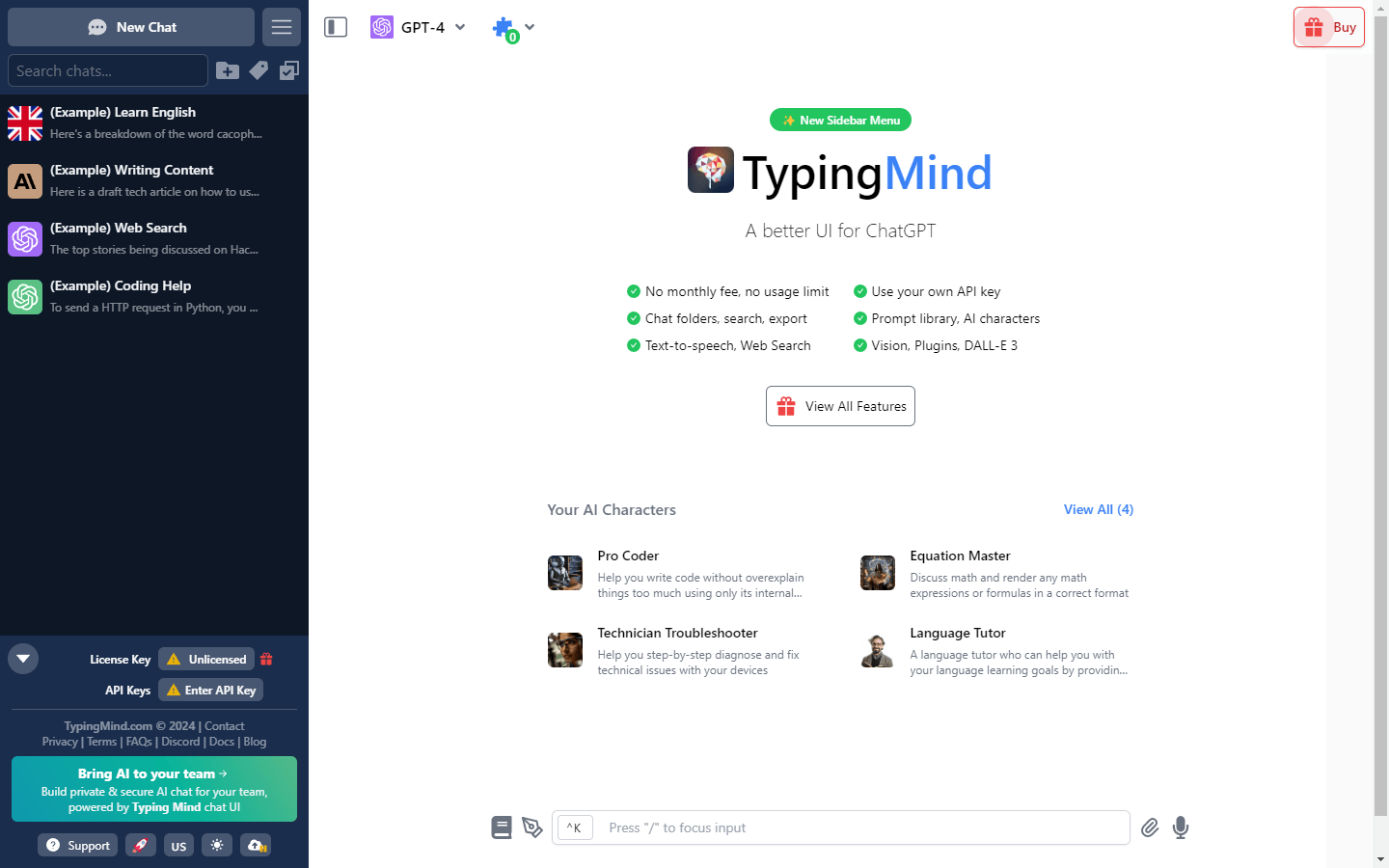The width and height of the screenshot is (1389, 868).
Task: Click the New Sidebar Menu badge
Action: coord(840,121)
